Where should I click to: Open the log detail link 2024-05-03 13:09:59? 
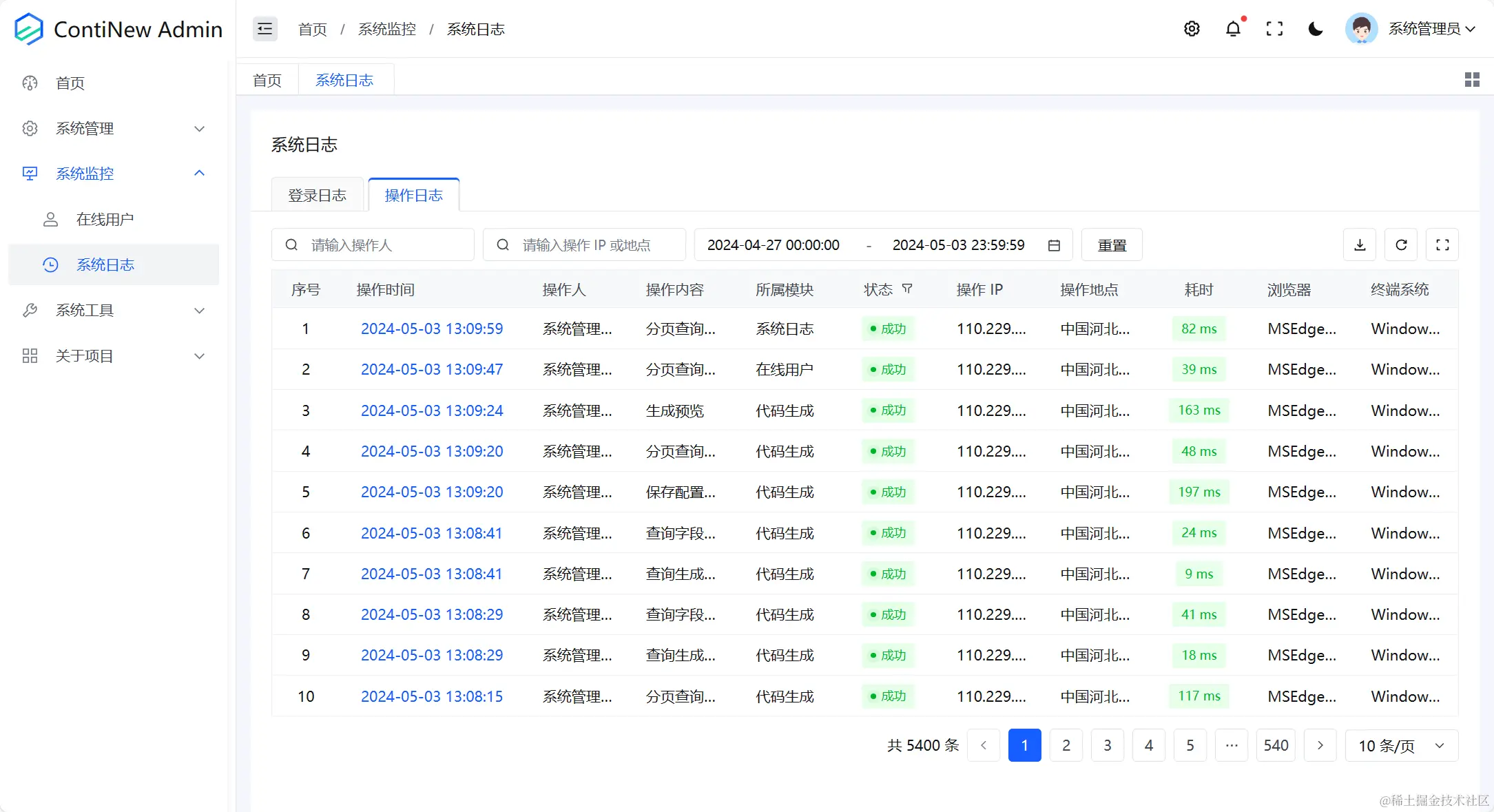(432, 329)
